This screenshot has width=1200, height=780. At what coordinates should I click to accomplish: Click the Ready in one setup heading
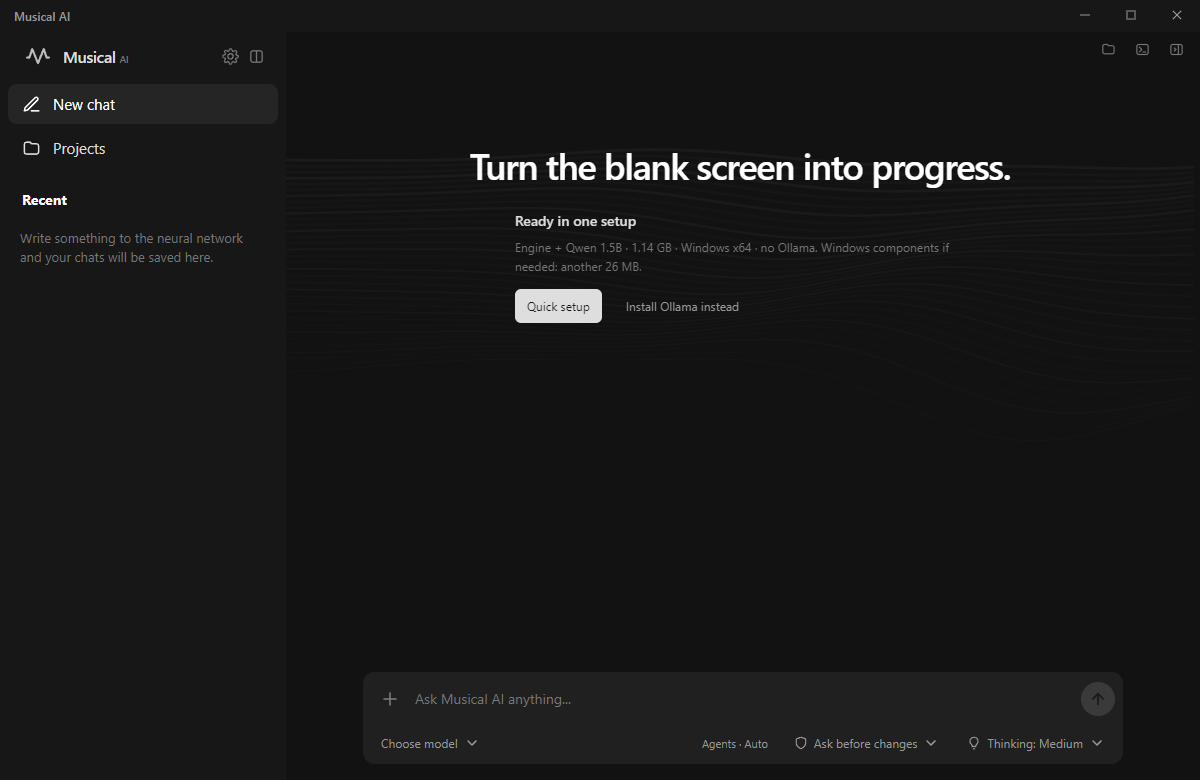[x=575, y=221]
